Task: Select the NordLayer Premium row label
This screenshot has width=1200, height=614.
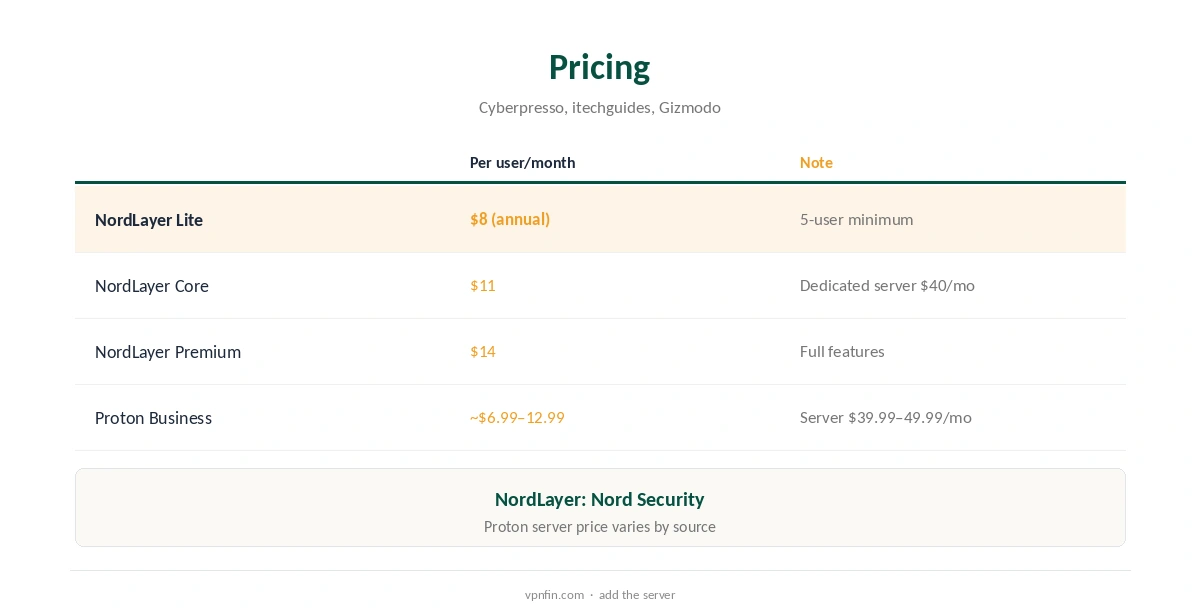Action: pyautogui.click(x=168, y=352)
